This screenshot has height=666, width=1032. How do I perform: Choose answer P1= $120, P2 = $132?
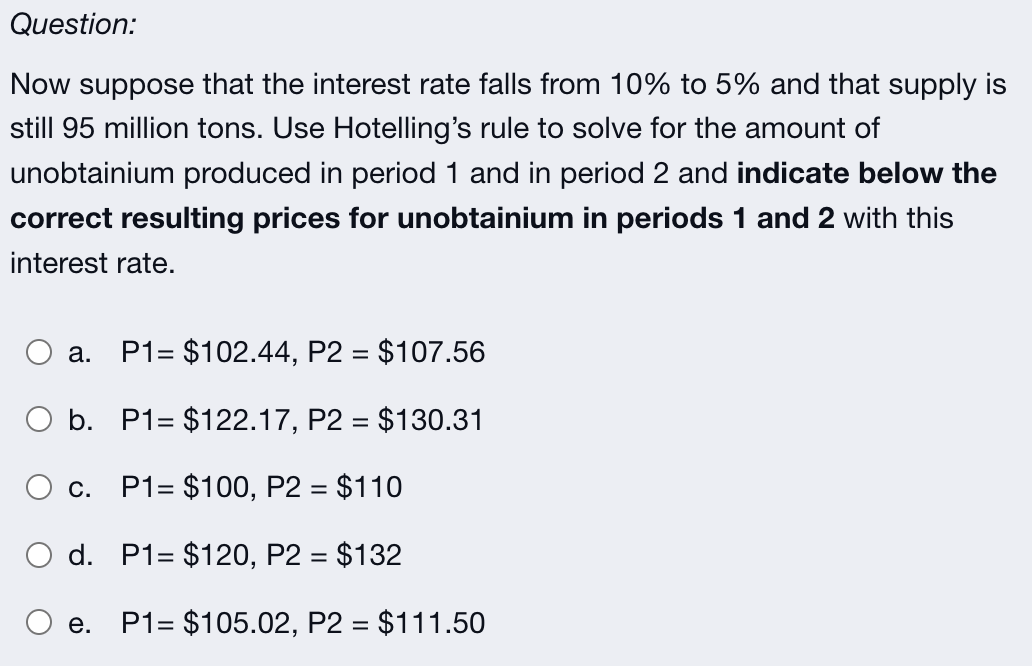point(260,554)
